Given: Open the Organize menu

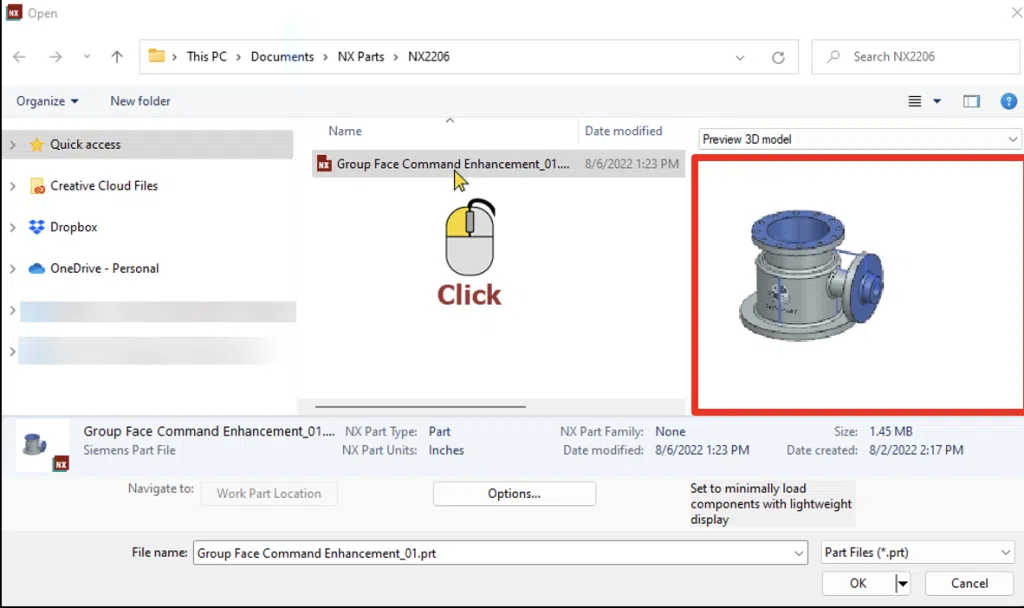Looking at the screenshot, I should tap(47, 101).
